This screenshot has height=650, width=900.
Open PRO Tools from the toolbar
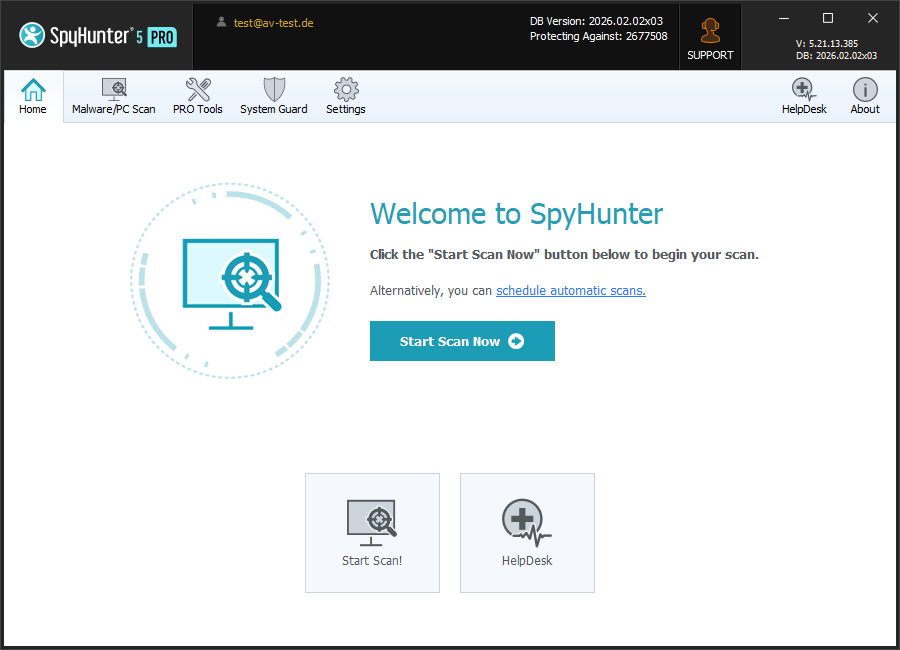coord(197,97)
